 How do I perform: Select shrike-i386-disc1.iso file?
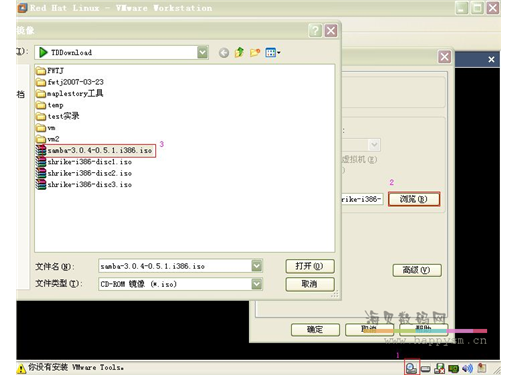click(84, 162)
